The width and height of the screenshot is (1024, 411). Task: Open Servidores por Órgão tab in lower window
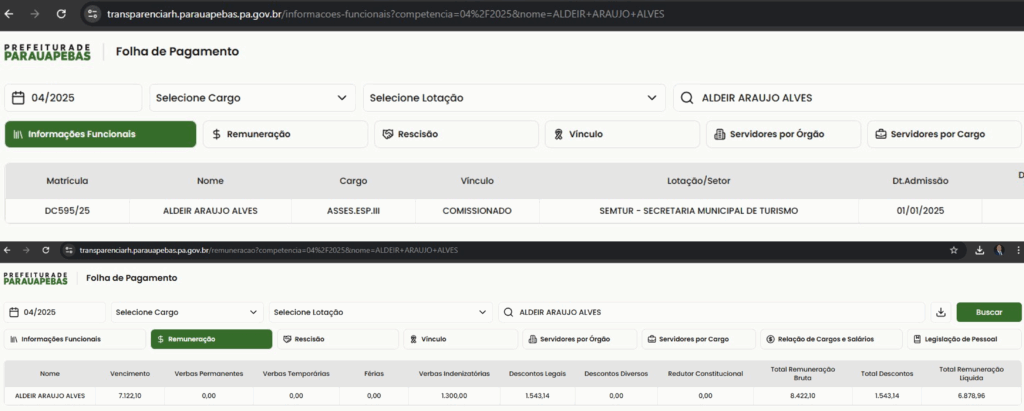click(580, 339)
